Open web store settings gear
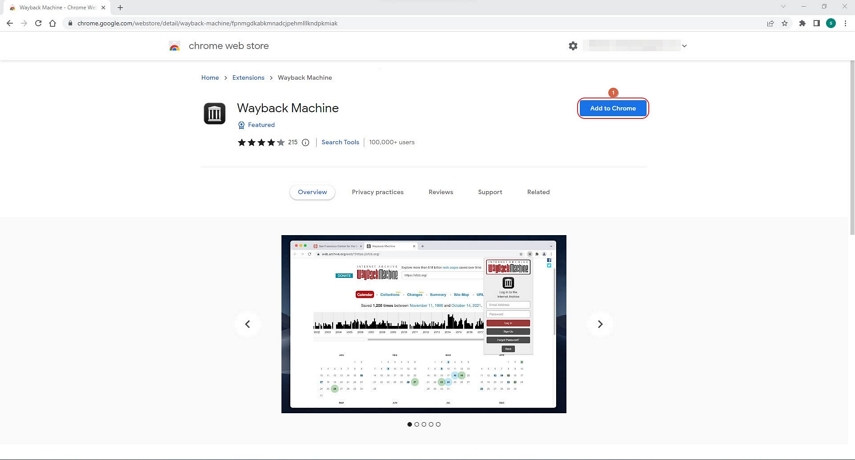855x460 pixels. (573, 46)
